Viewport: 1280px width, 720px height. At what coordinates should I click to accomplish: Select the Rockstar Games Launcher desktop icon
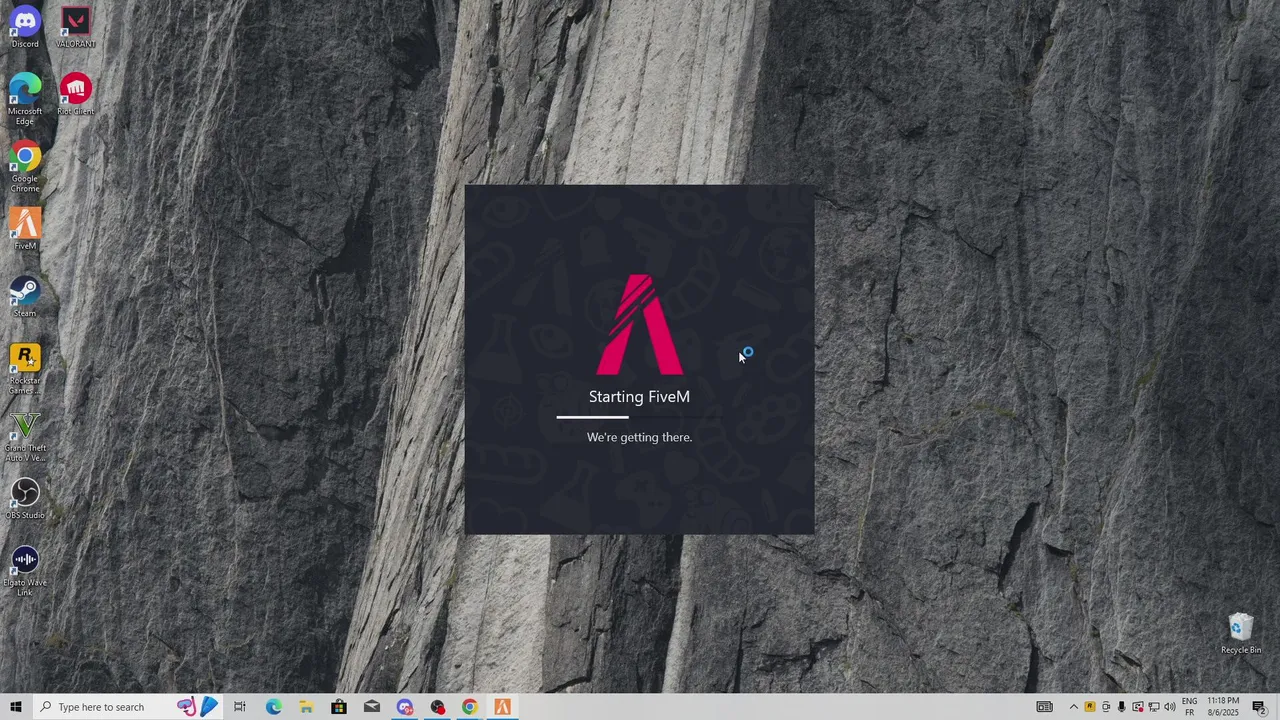[25, 369]
